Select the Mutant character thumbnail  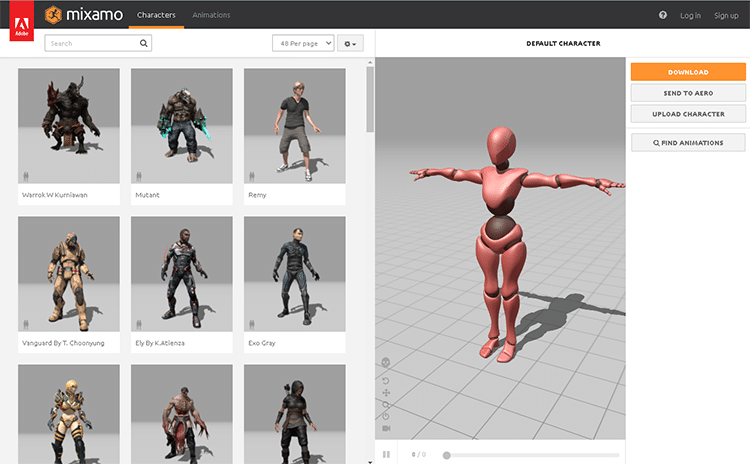(181, 125)
